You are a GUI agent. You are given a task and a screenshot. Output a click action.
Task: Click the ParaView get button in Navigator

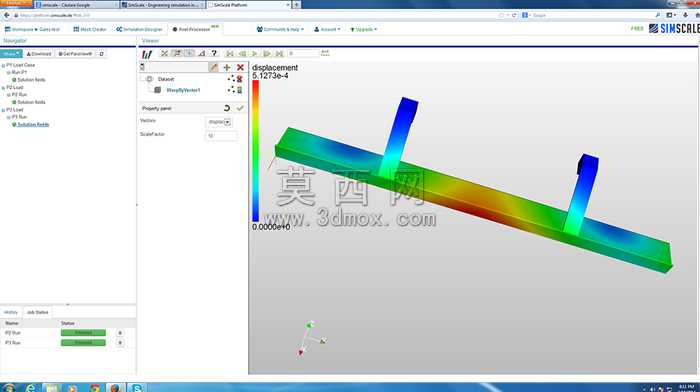pos(75,54)
